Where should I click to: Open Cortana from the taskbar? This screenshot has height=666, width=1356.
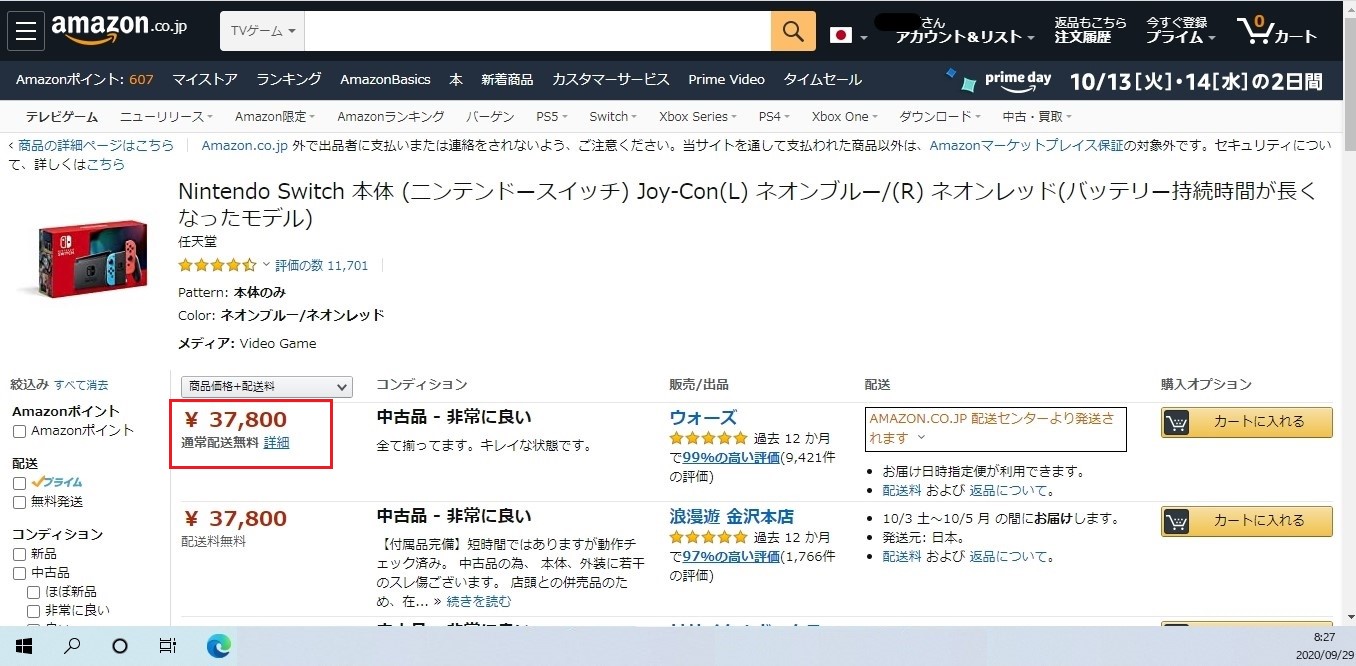coord(120,646)
